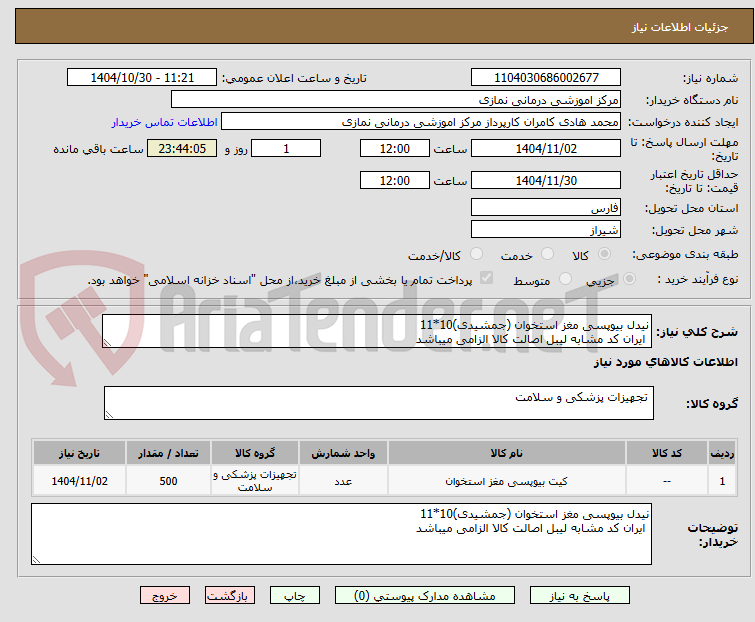Screen dimensions: 755x622
Task: Click the price validity date 1404/11/30 field
Action: point(546,181)
